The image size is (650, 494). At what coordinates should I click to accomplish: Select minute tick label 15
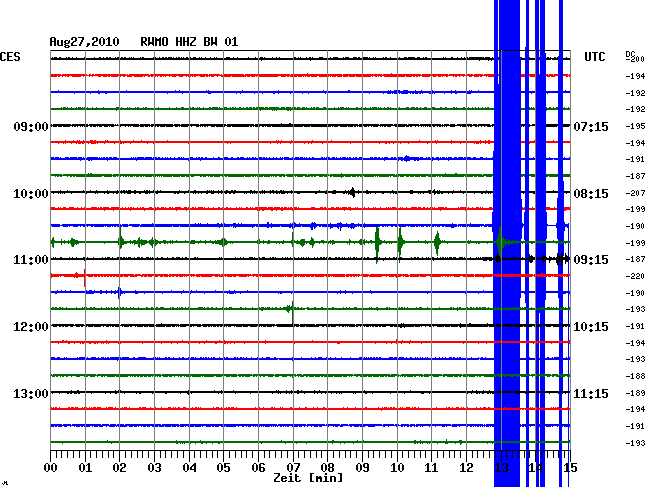tap(571, 468)
